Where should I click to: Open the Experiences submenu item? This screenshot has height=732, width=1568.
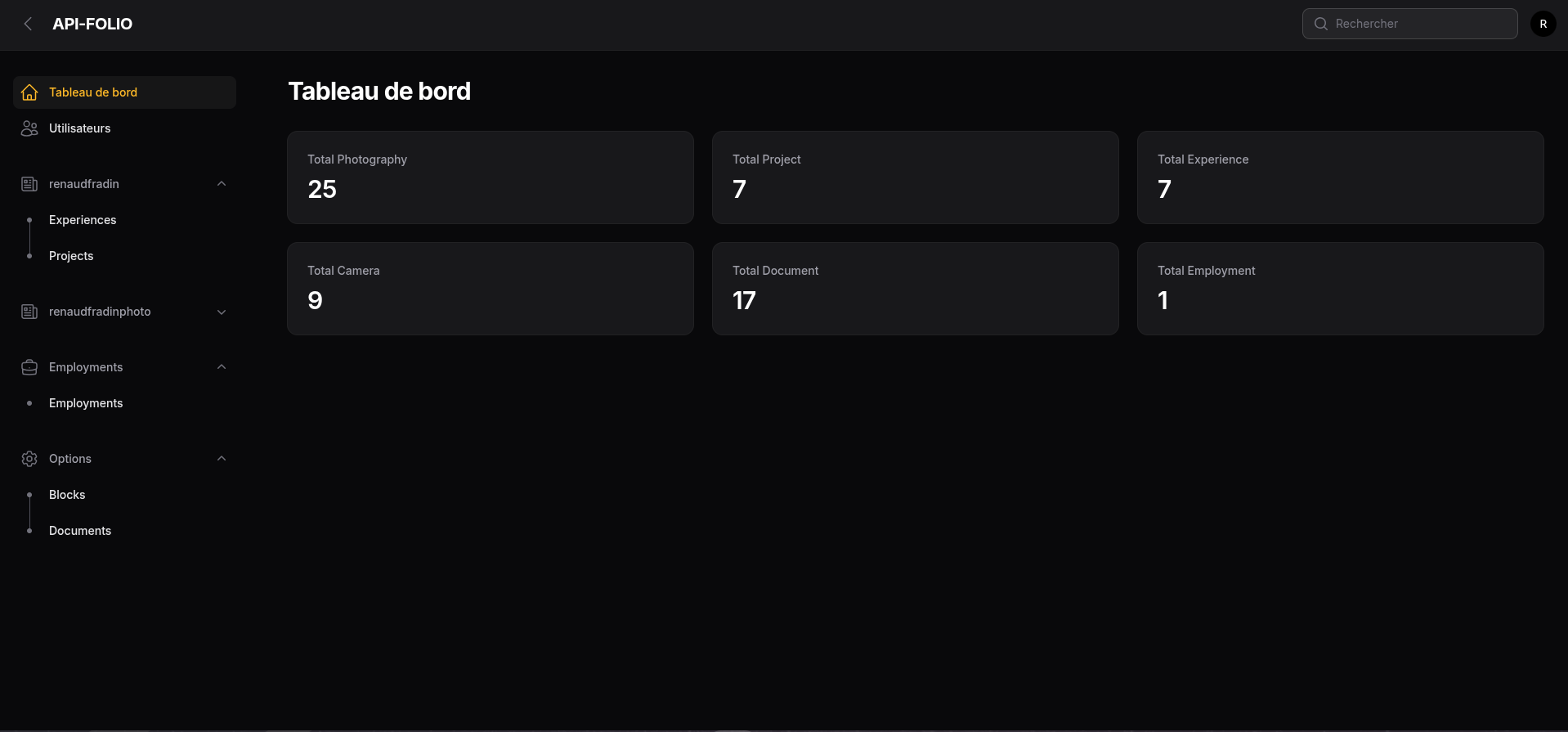click(83, 220)
